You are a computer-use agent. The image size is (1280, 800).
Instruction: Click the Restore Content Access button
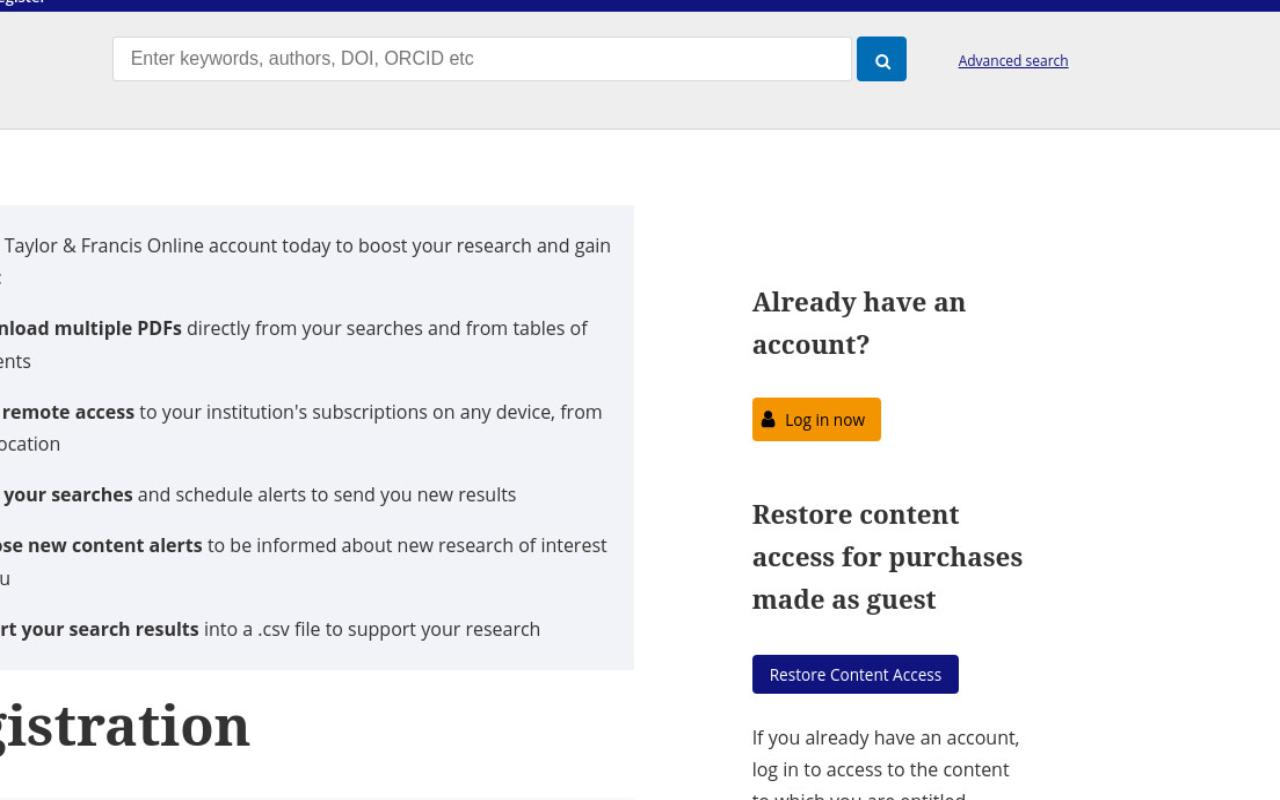855,674
